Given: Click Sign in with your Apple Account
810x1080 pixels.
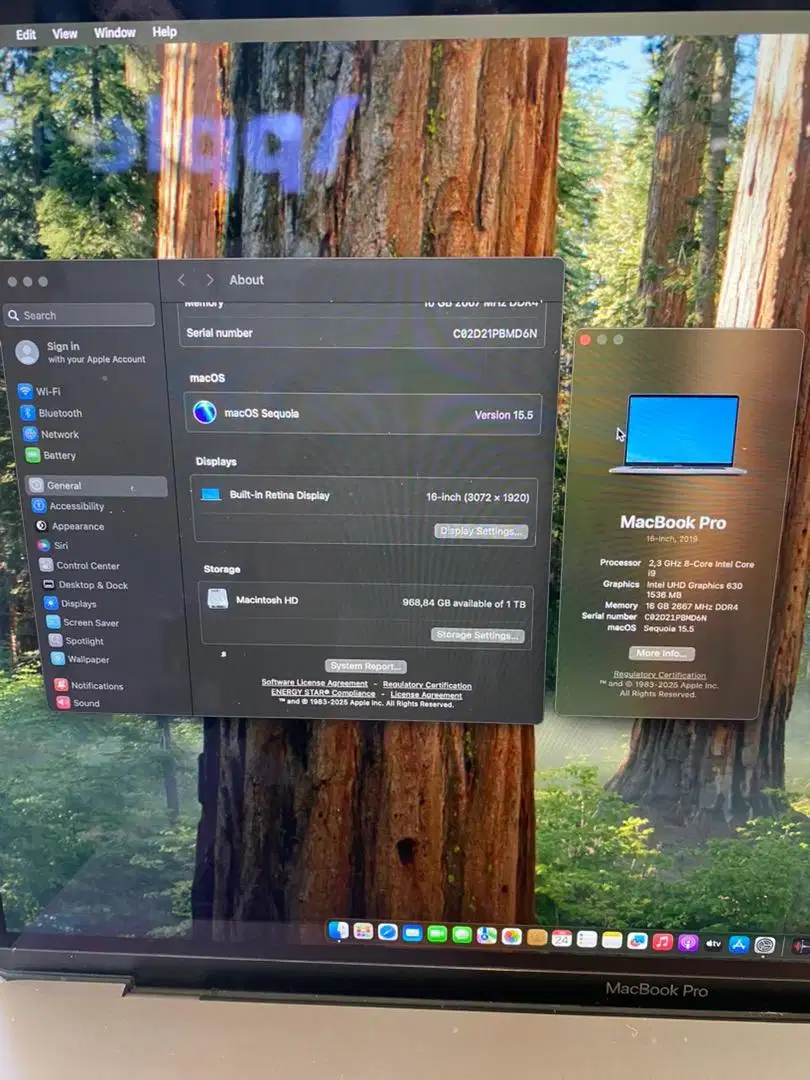Looking at the screenshot, I should [81, 352].
